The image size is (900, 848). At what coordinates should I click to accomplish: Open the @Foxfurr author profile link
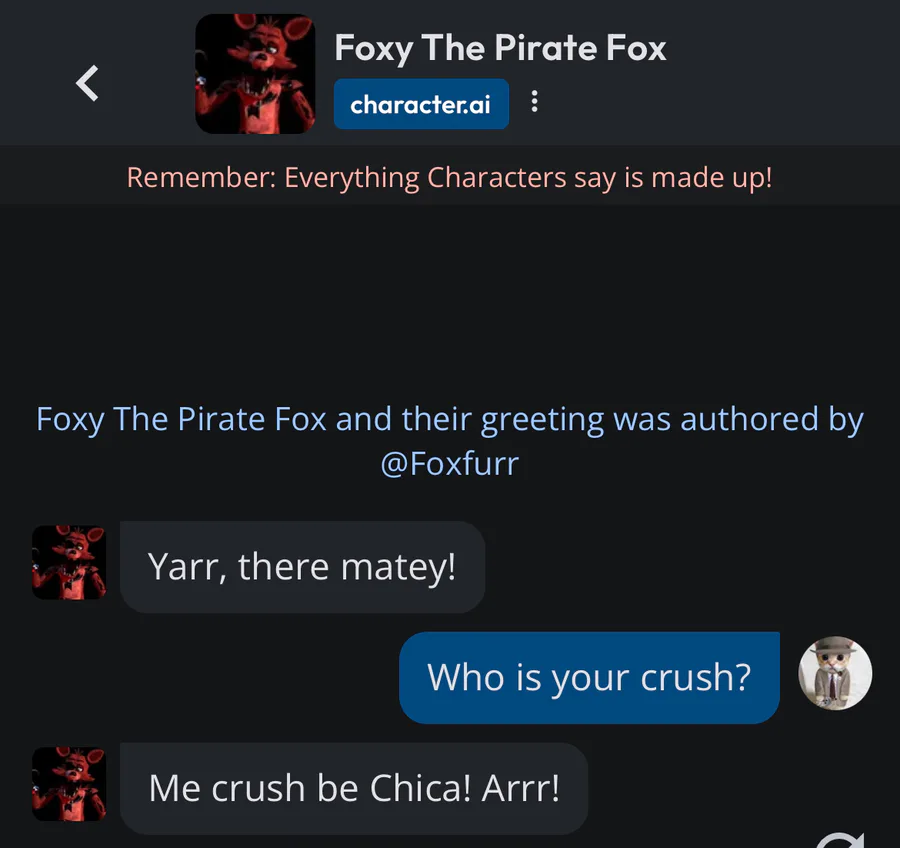click(450, 464)
